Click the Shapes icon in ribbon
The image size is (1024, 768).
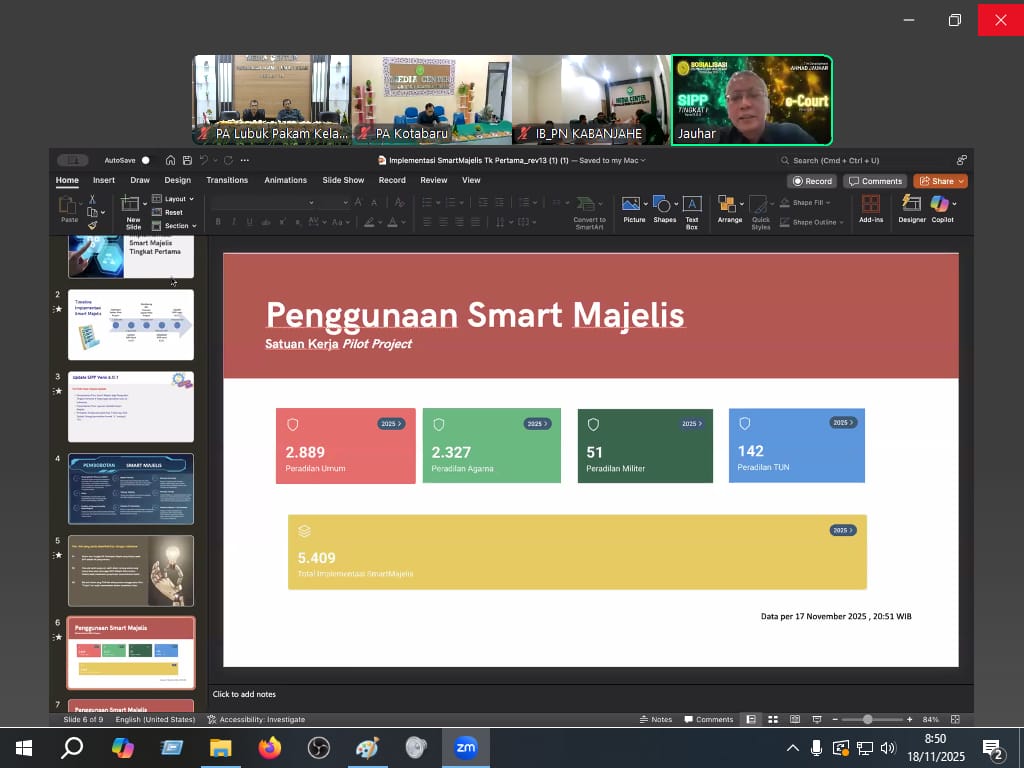(x=662, y=205)
